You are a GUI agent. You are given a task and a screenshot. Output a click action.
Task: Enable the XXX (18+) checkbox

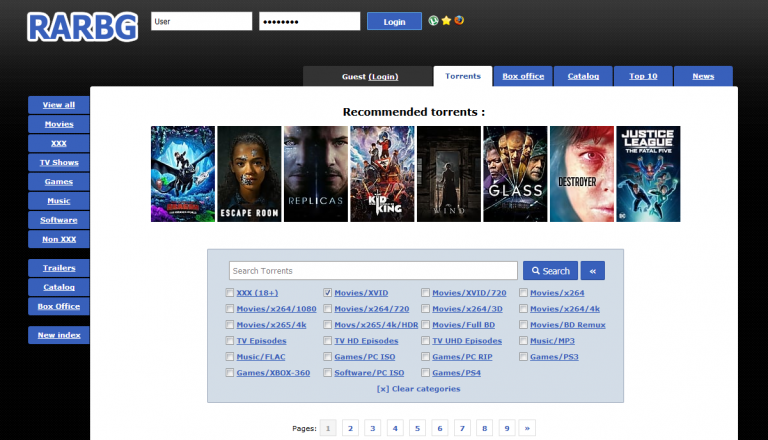pos(229,293)
